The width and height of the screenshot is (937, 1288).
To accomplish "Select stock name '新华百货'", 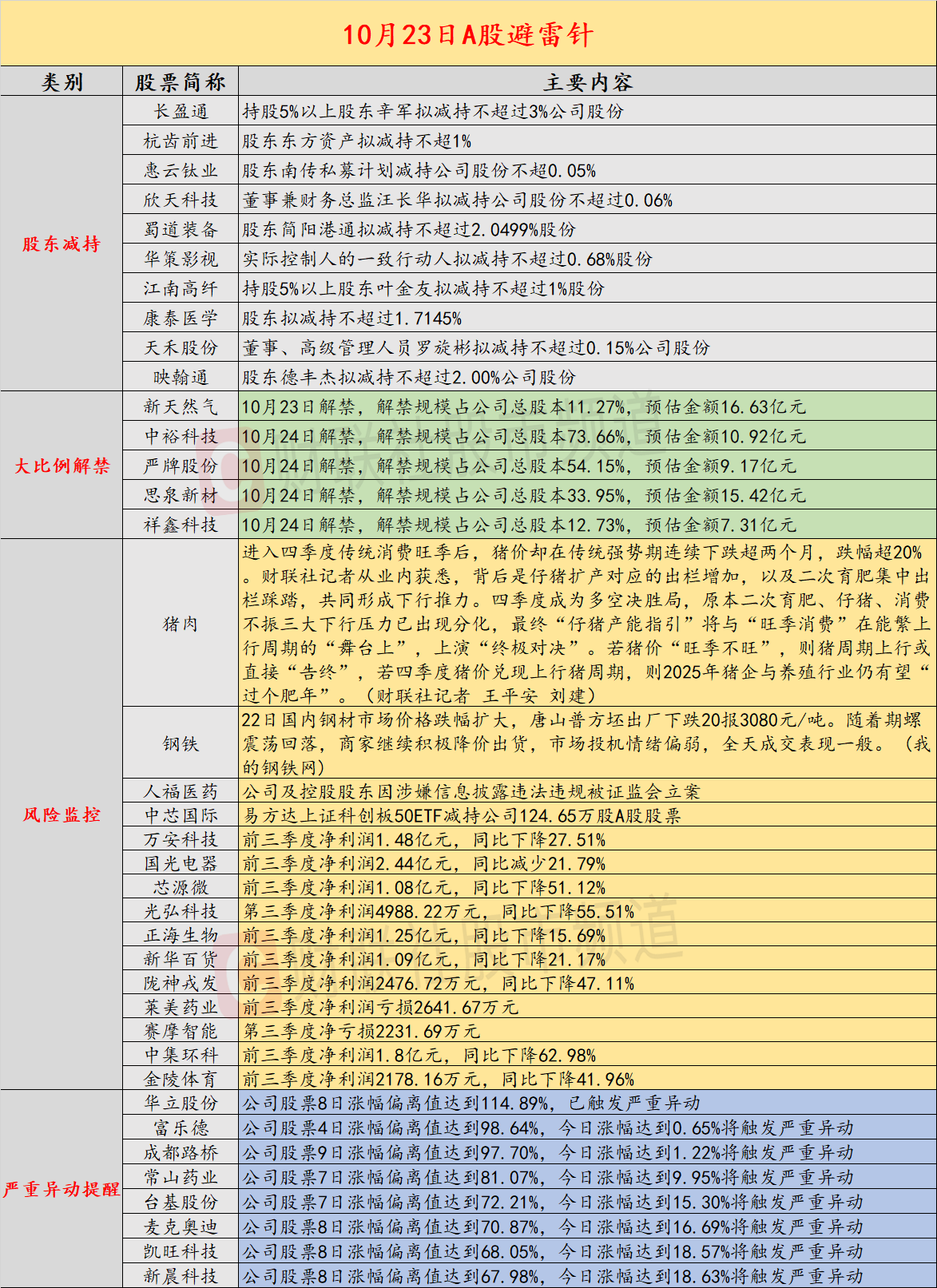I will (x=181, y=959).
